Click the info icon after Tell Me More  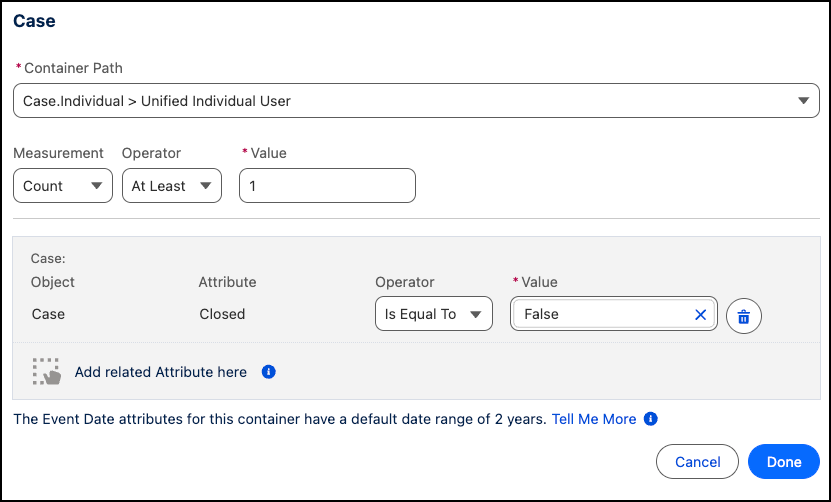click(x=650, y=419)
